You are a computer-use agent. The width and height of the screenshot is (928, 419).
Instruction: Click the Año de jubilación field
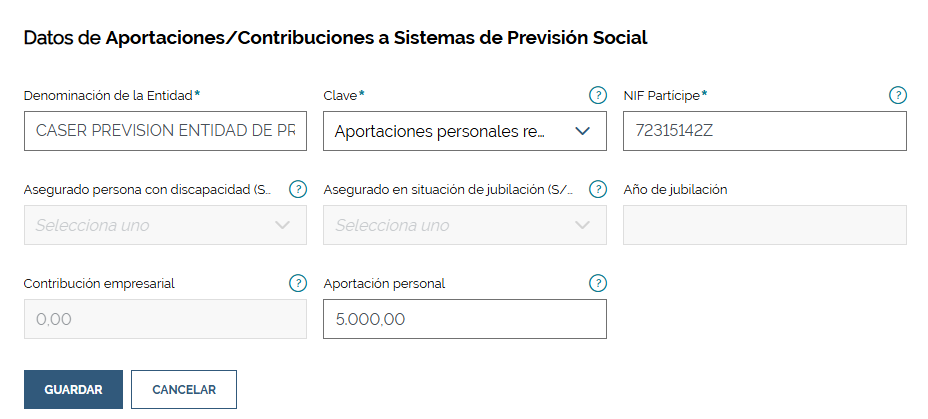point(765,225)
